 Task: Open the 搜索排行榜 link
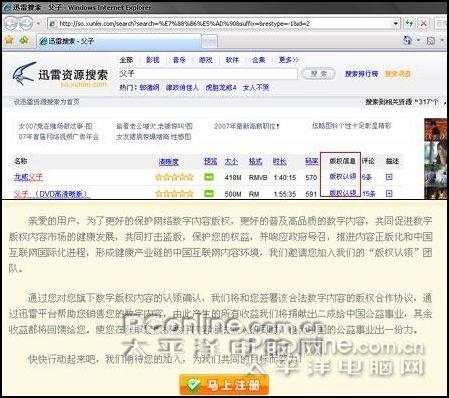(361, 74)
